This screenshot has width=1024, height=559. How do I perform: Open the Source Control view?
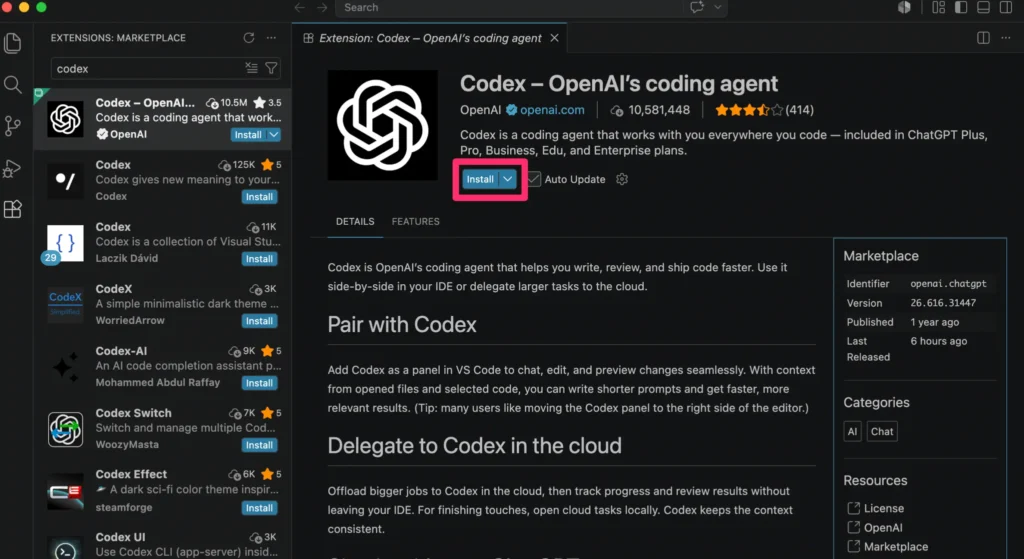(x=12, y=125)
